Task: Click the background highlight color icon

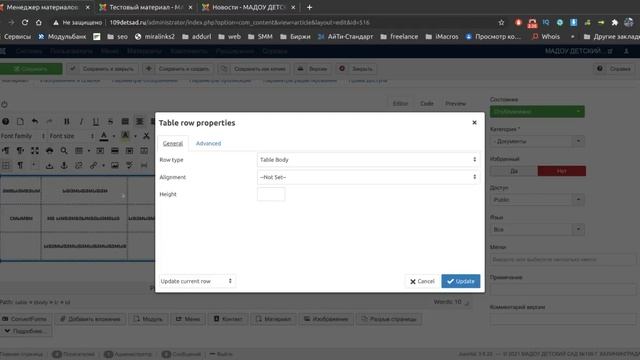Action: pyautogui.click(x=125, y=136)
